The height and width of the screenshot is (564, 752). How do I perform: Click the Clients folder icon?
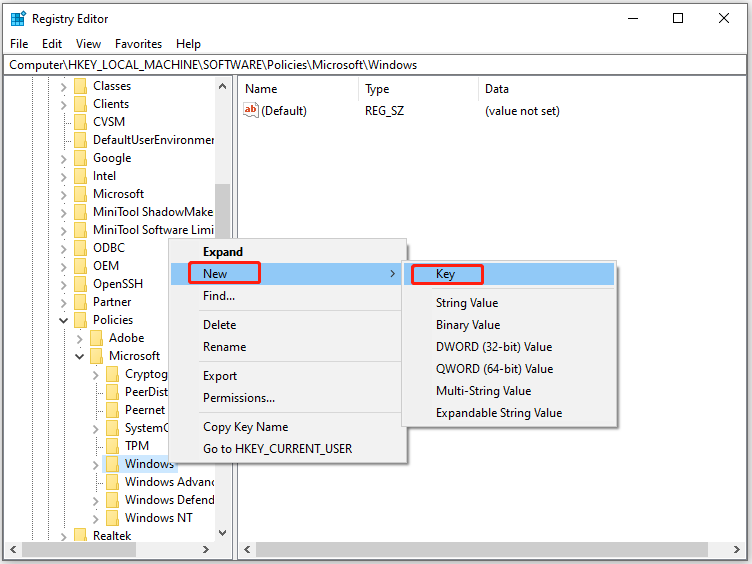(81, 104)
